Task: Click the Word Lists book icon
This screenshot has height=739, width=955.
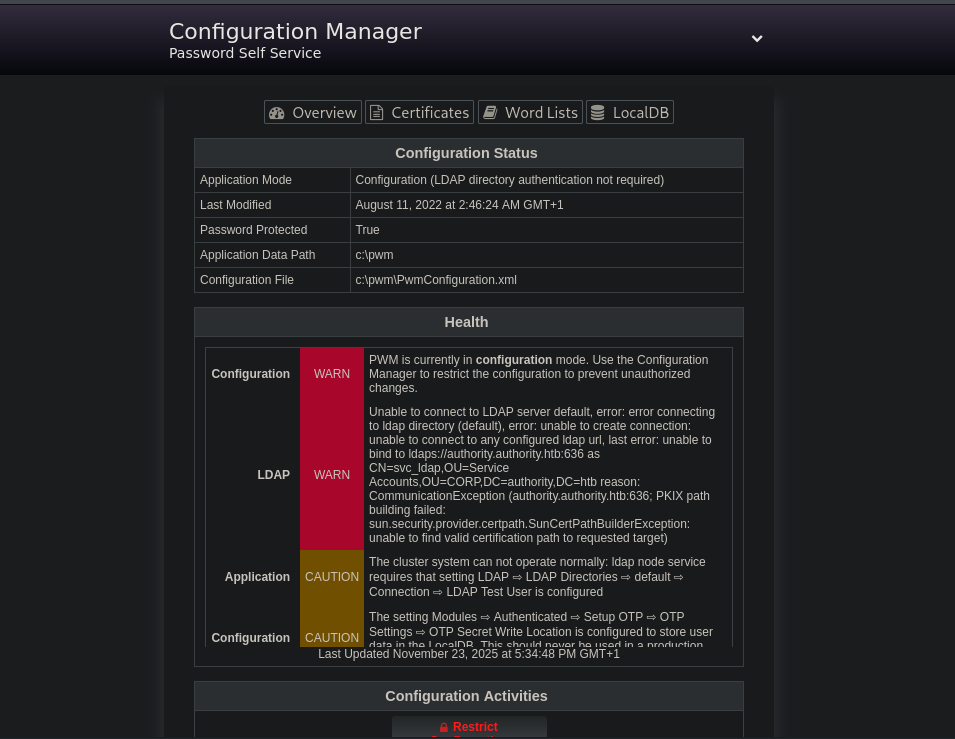Action: (x=490, y=113)
